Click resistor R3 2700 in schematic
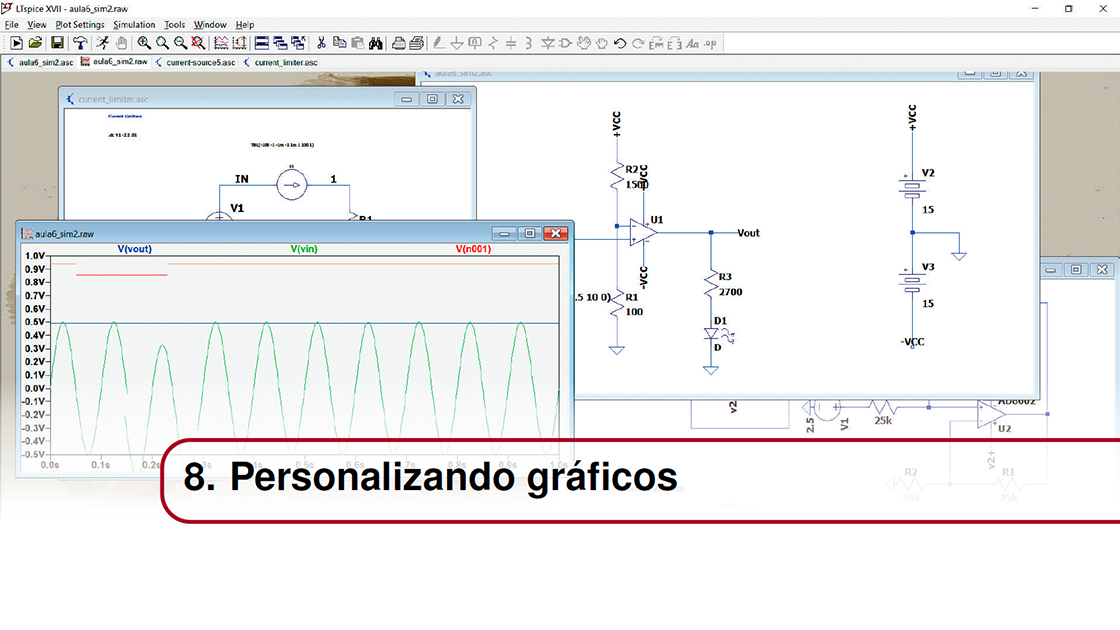This screenshot has width=1120, height=630. [x=711, y=284]
